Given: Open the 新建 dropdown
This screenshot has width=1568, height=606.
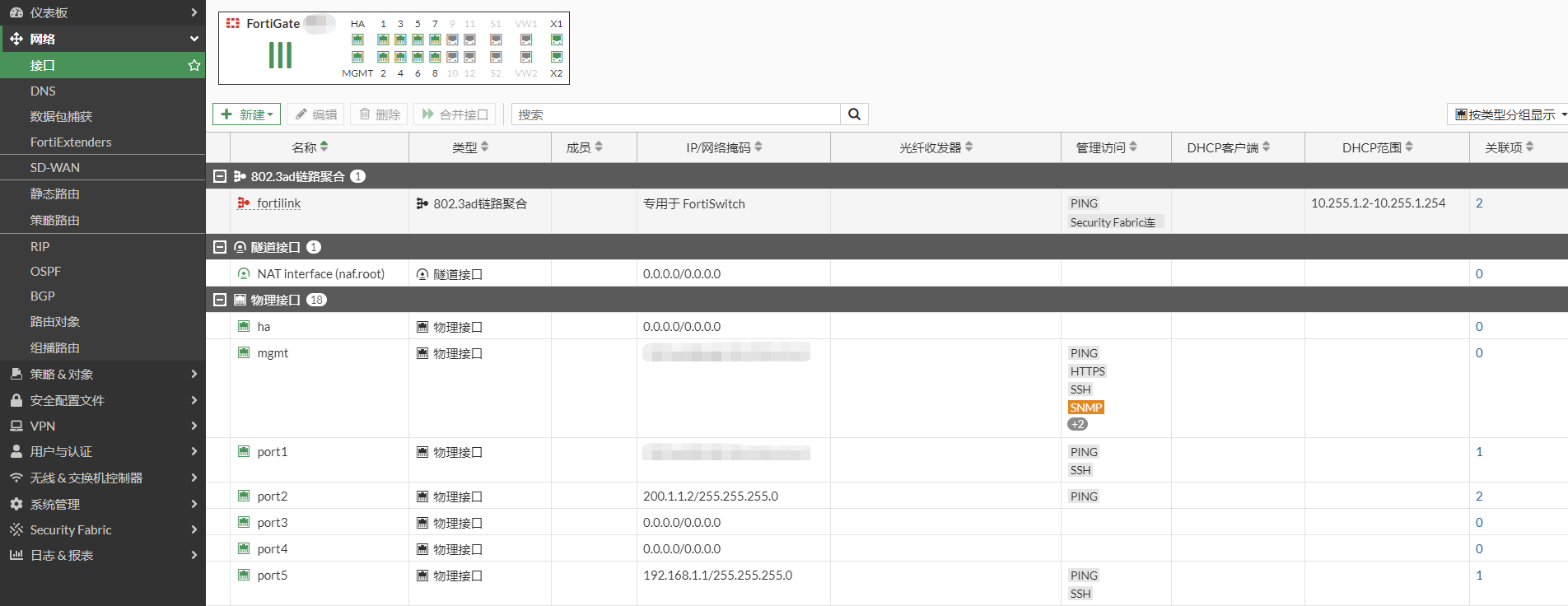Looking at the screenshot, I should point(247,114).
